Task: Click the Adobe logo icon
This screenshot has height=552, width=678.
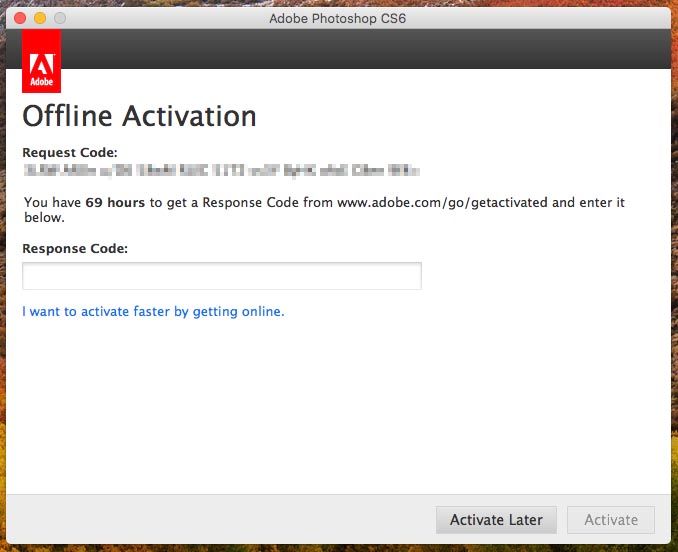Action: click(x=42, y=61)
